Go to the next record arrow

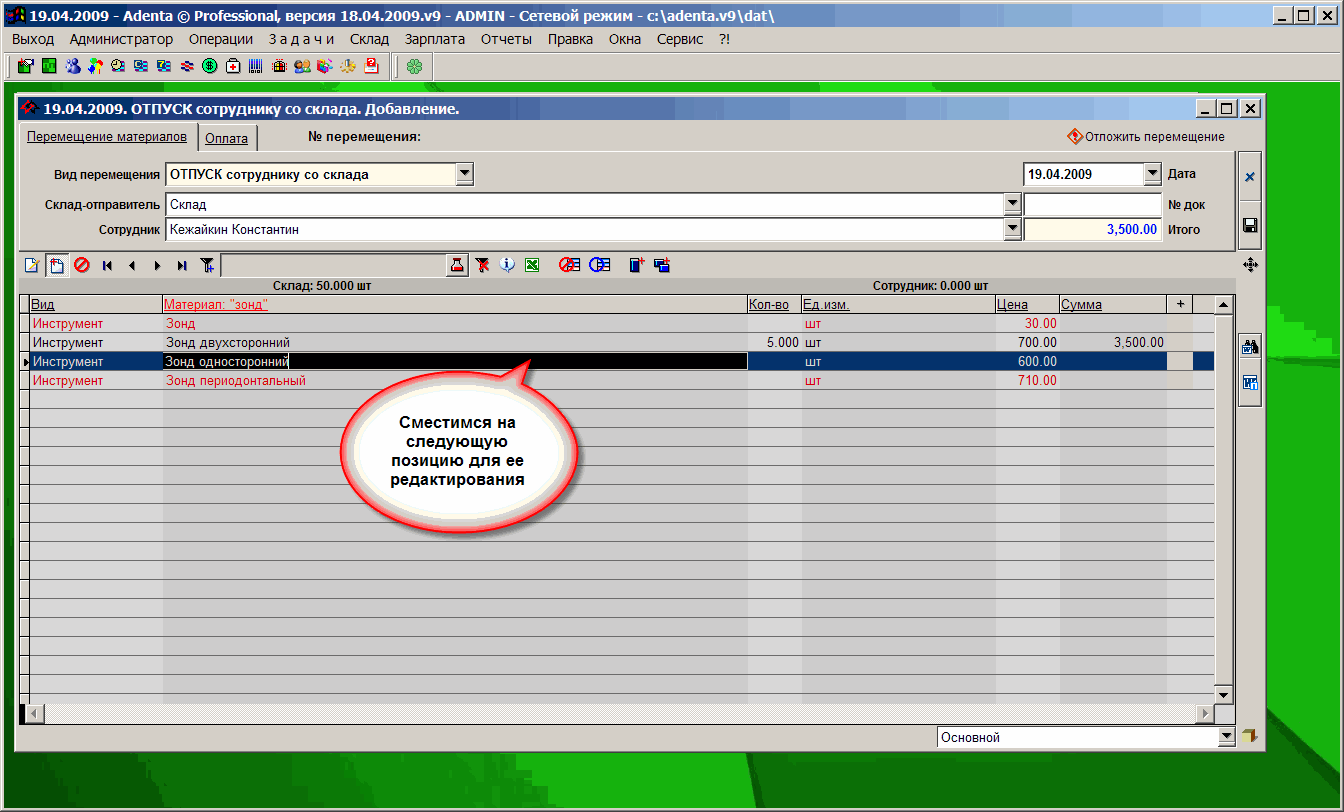click(x=157, y=265)
